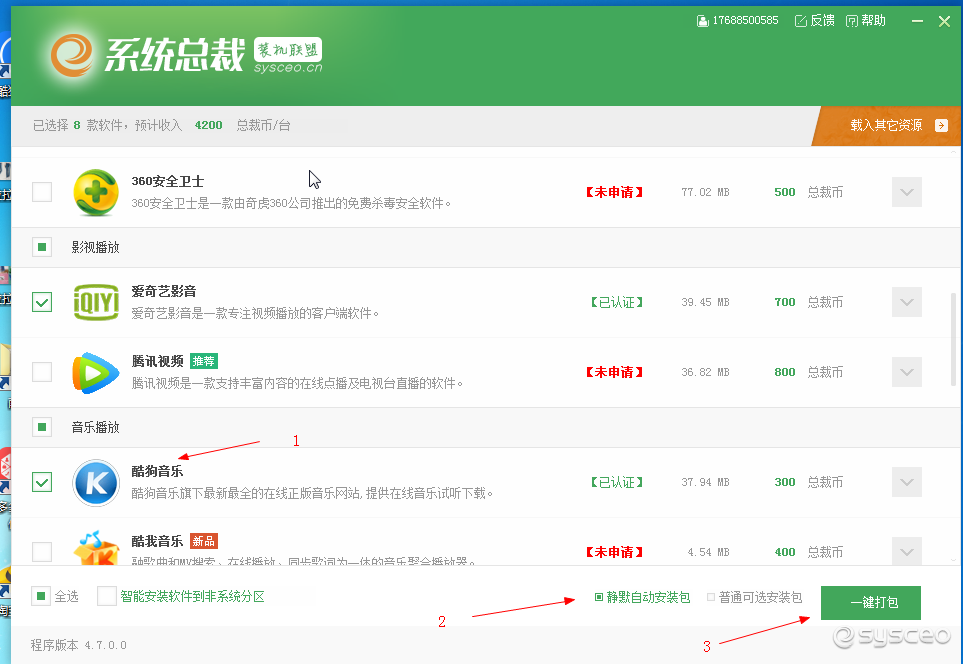Click the 酷我音乐 app icon
Screen dimensions: 963x664
[96, 548]
